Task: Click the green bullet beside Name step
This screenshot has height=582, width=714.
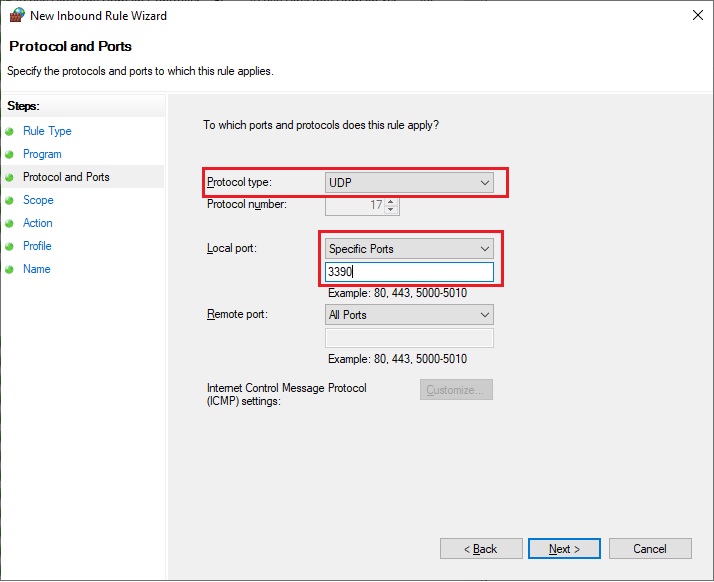Action: pyautogui.click(x=10, y=270)
